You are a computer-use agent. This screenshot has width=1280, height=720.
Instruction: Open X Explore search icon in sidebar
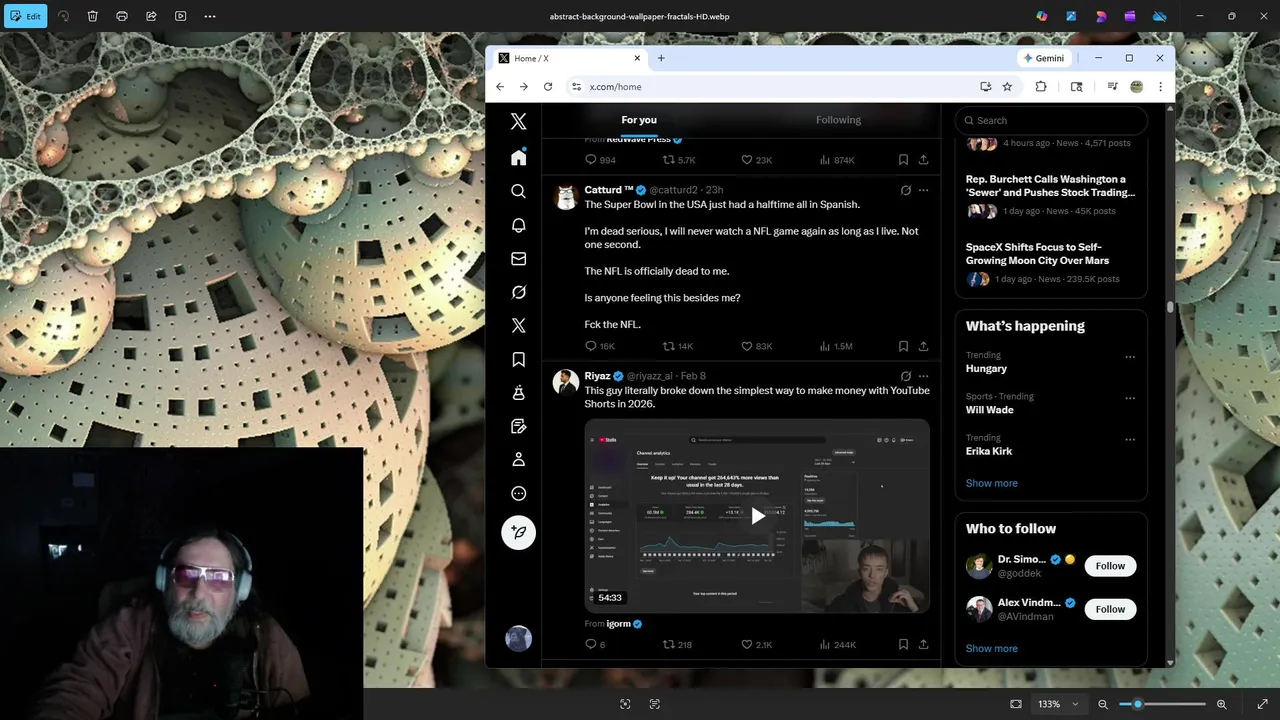coord(518,191)
